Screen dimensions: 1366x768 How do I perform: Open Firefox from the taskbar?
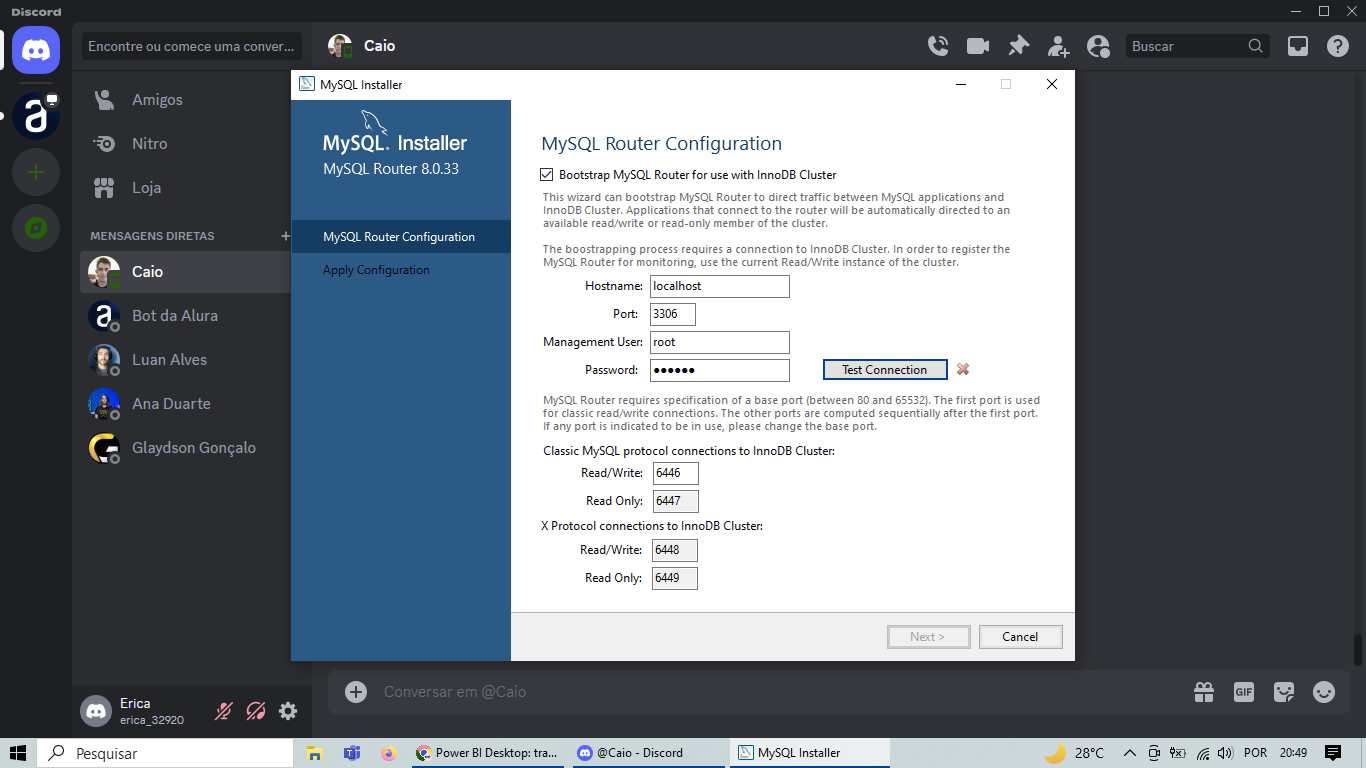(x=389, y=753)
